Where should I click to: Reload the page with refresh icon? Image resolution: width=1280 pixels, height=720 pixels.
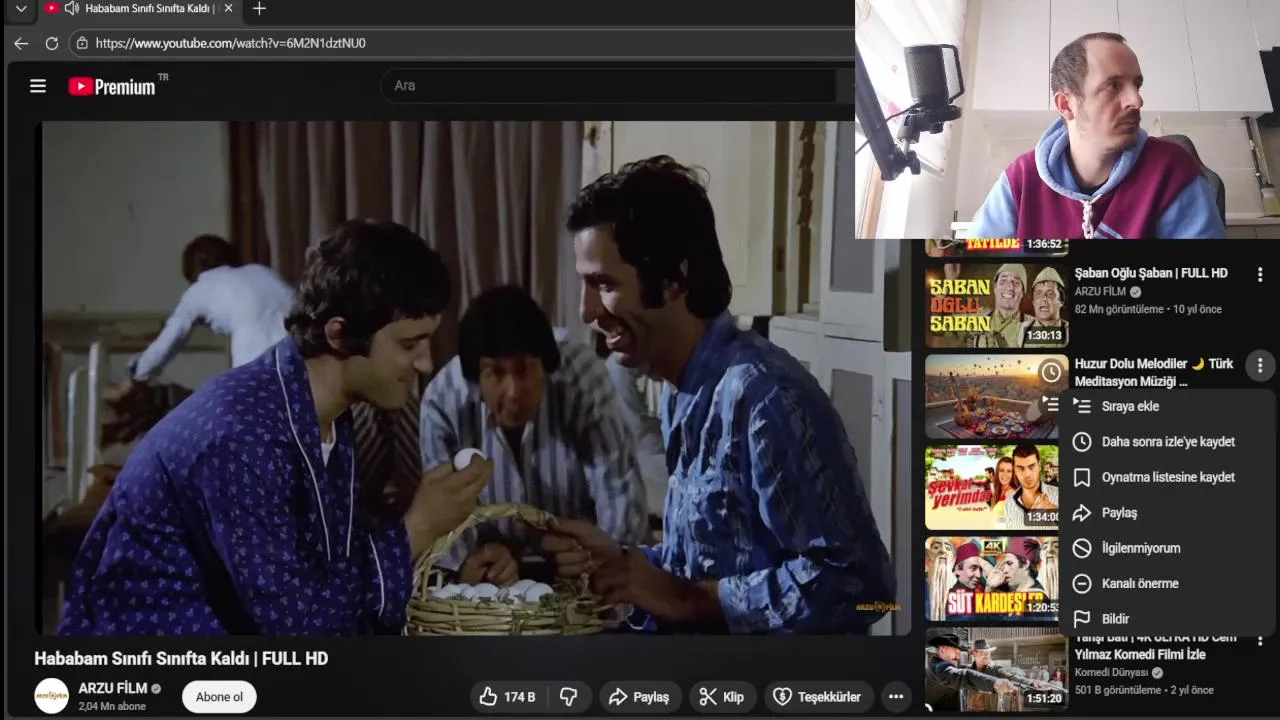pos(52,43)
